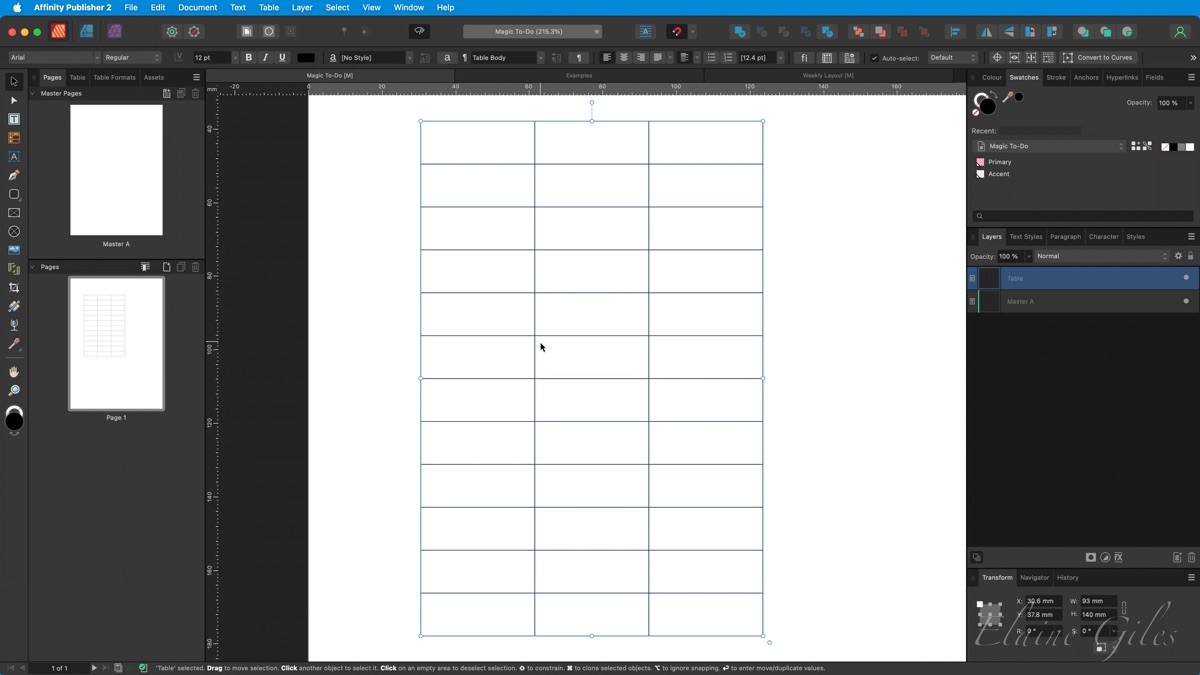
Task: Toggle visibility of Master A layer
Action: tap(1186, 301)
